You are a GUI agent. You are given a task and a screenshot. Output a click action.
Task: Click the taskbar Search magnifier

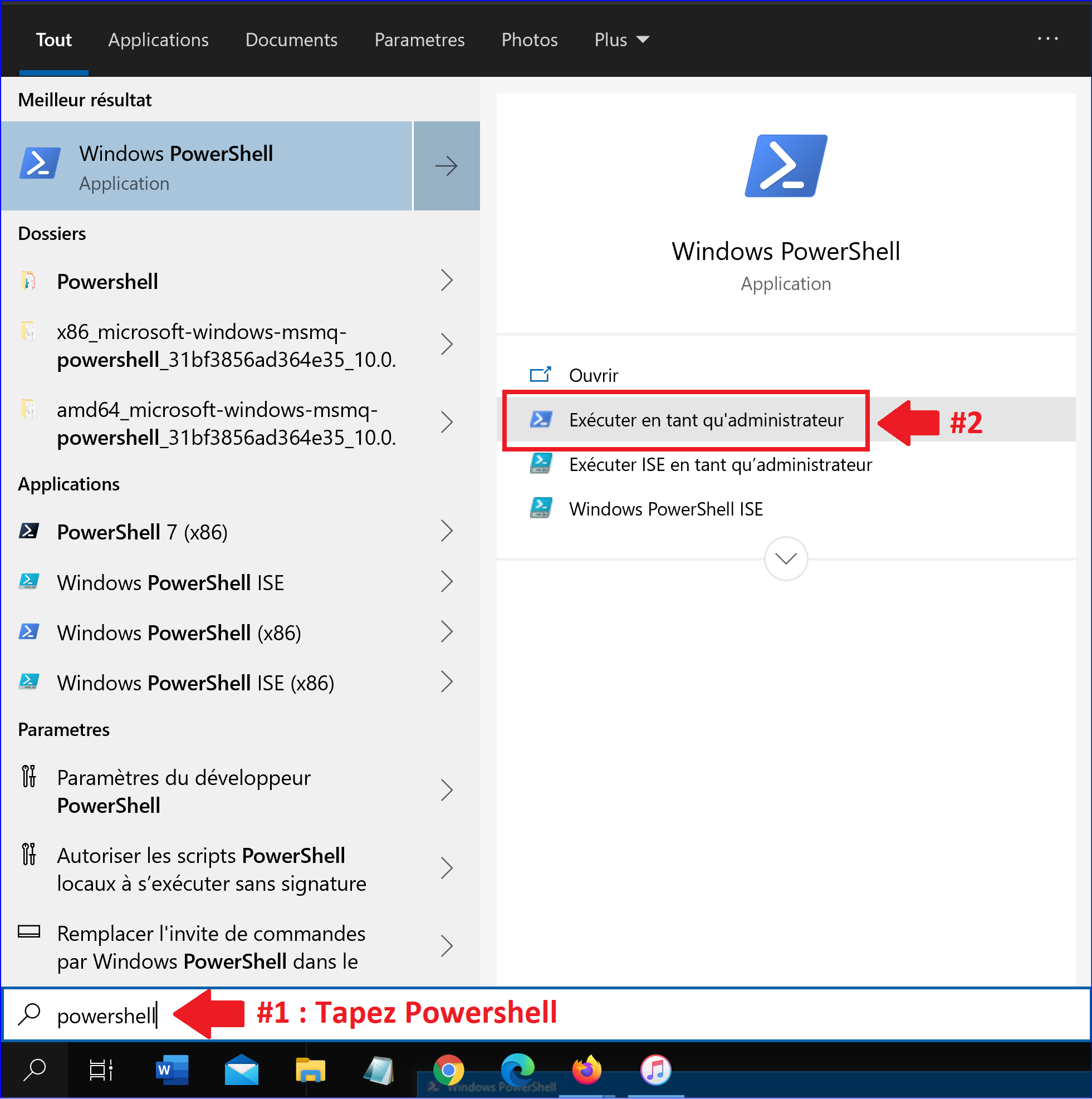coord(34,1071)
